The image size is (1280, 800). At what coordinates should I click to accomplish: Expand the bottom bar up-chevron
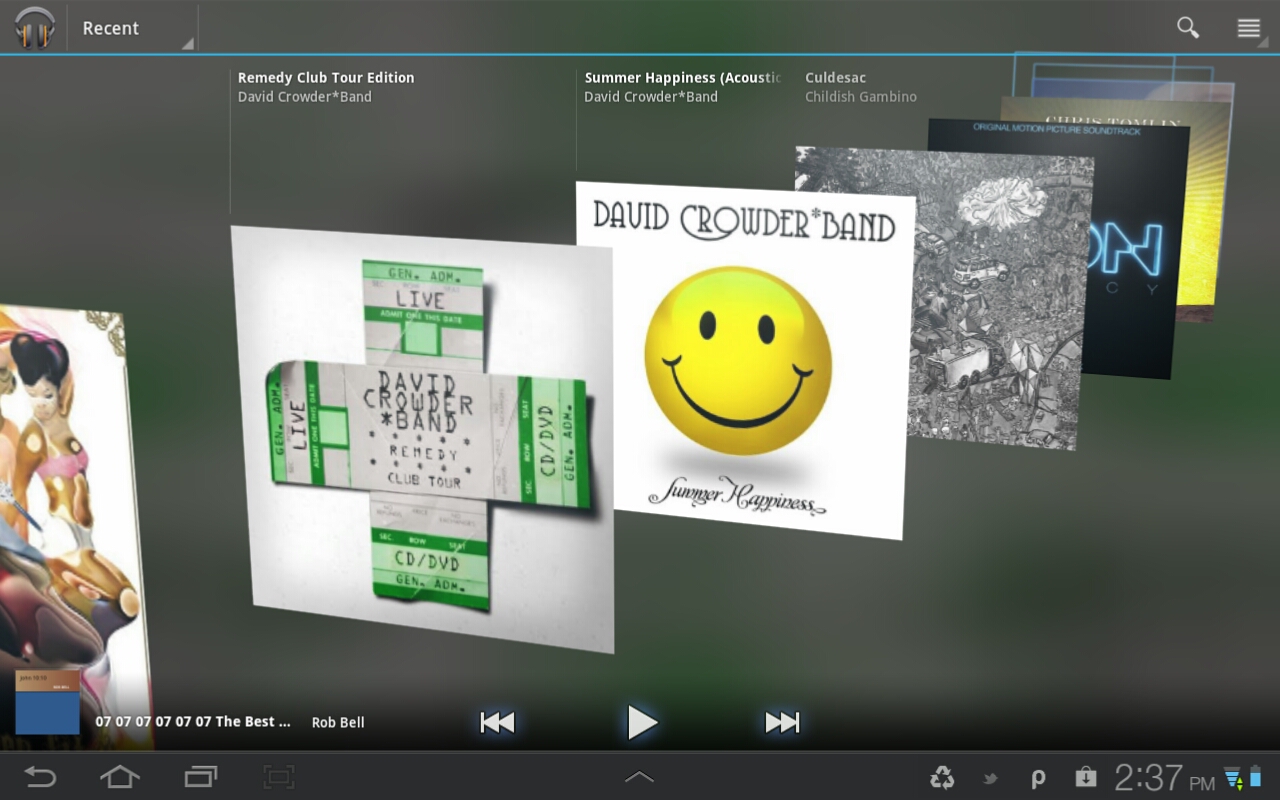click(x=639, y=776)
